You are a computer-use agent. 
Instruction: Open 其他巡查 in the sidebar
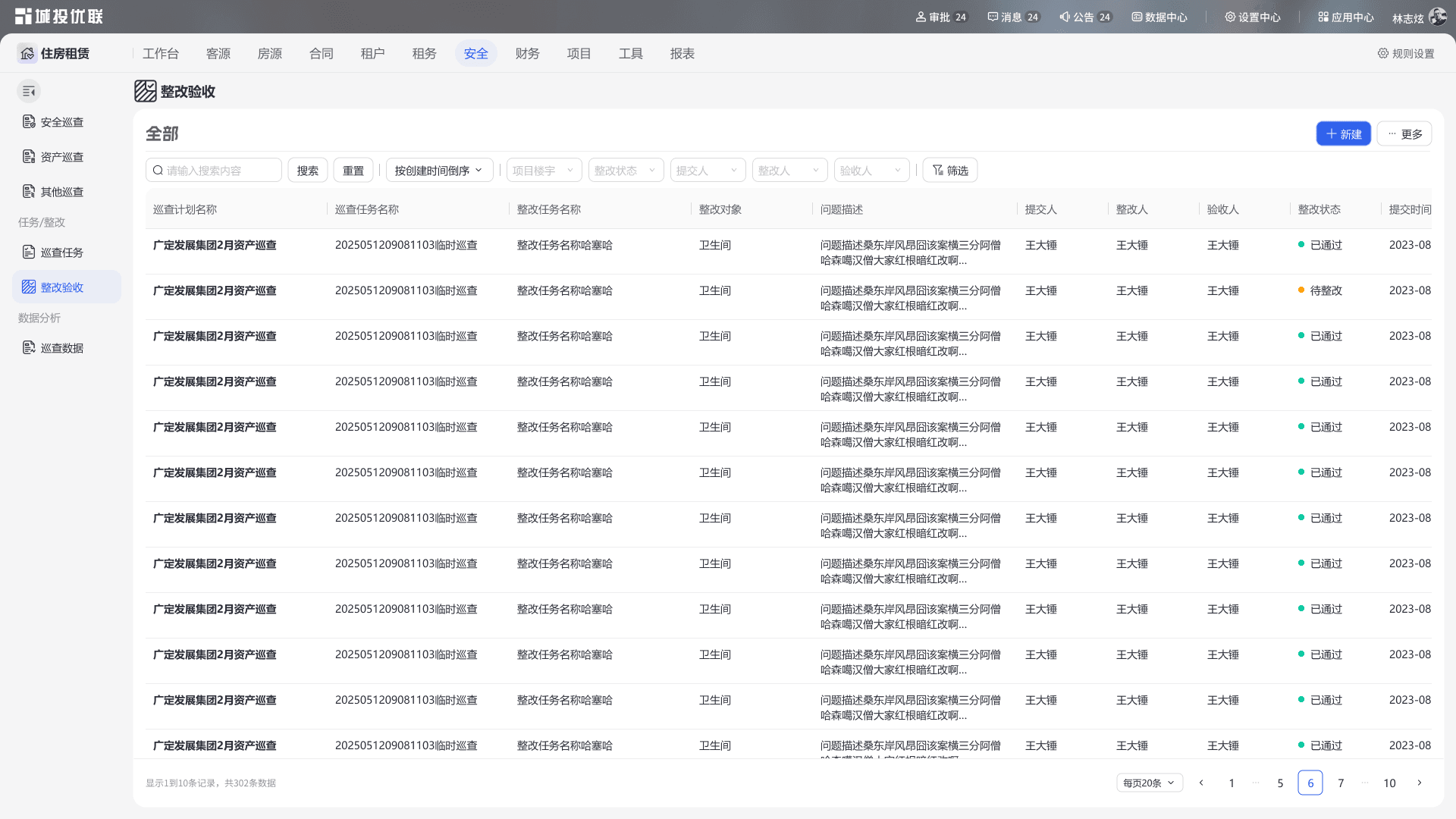(67, 191)
